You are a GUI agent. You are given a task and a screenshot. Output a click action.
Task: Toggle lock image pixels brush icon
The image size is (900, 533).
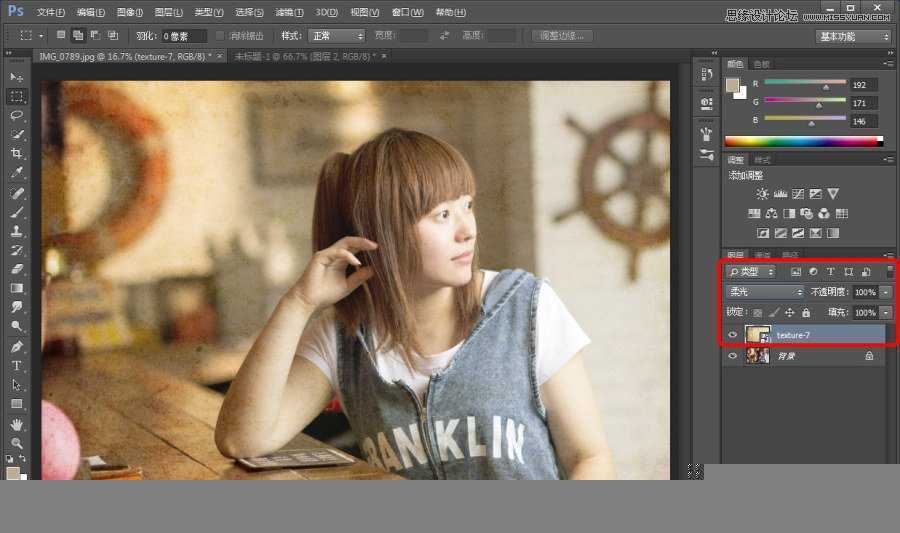[x=774, y=313]
